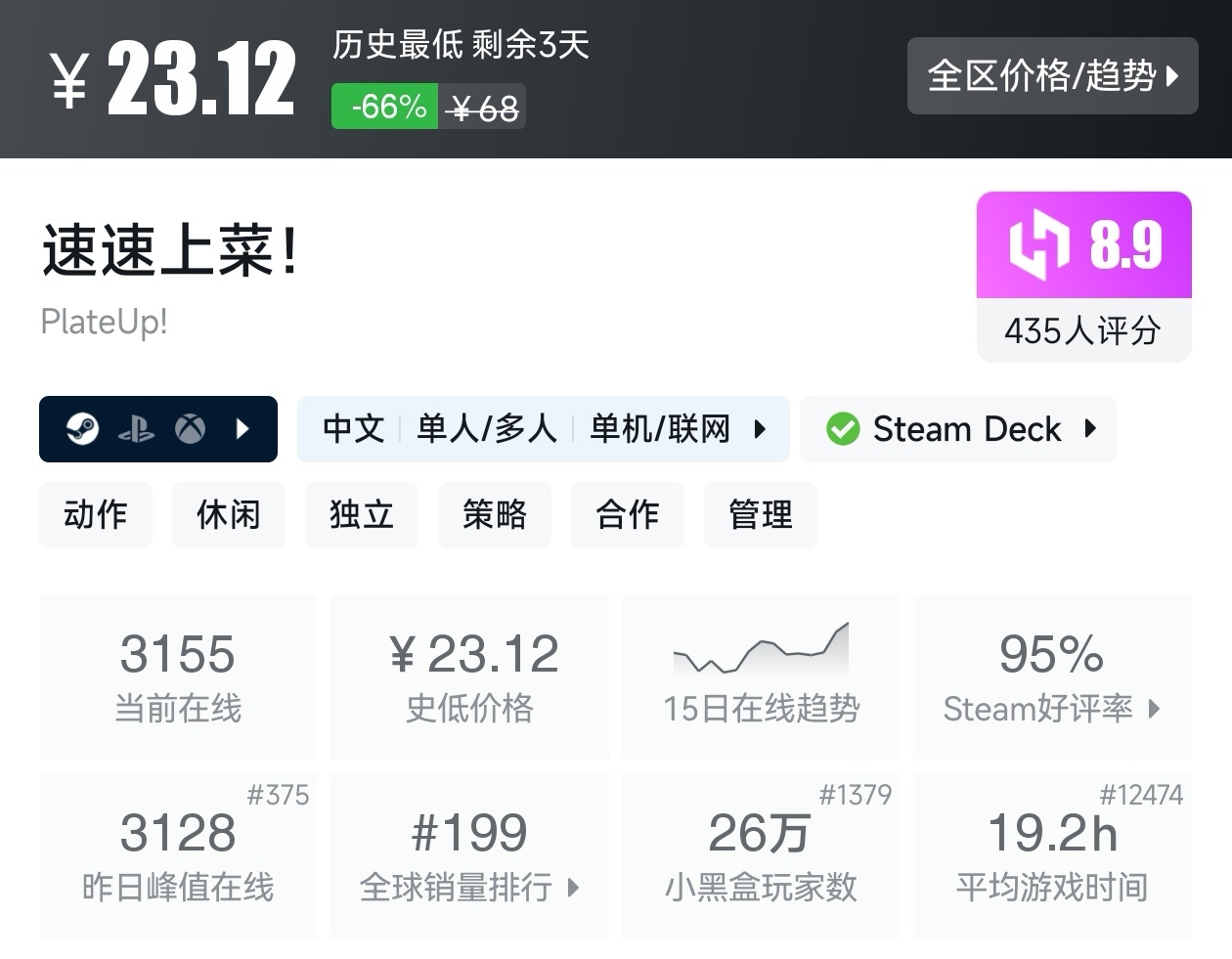The image size is (1232, 959).
Task: Click the Steam platform icon
Action: click(x=82, y=428)
